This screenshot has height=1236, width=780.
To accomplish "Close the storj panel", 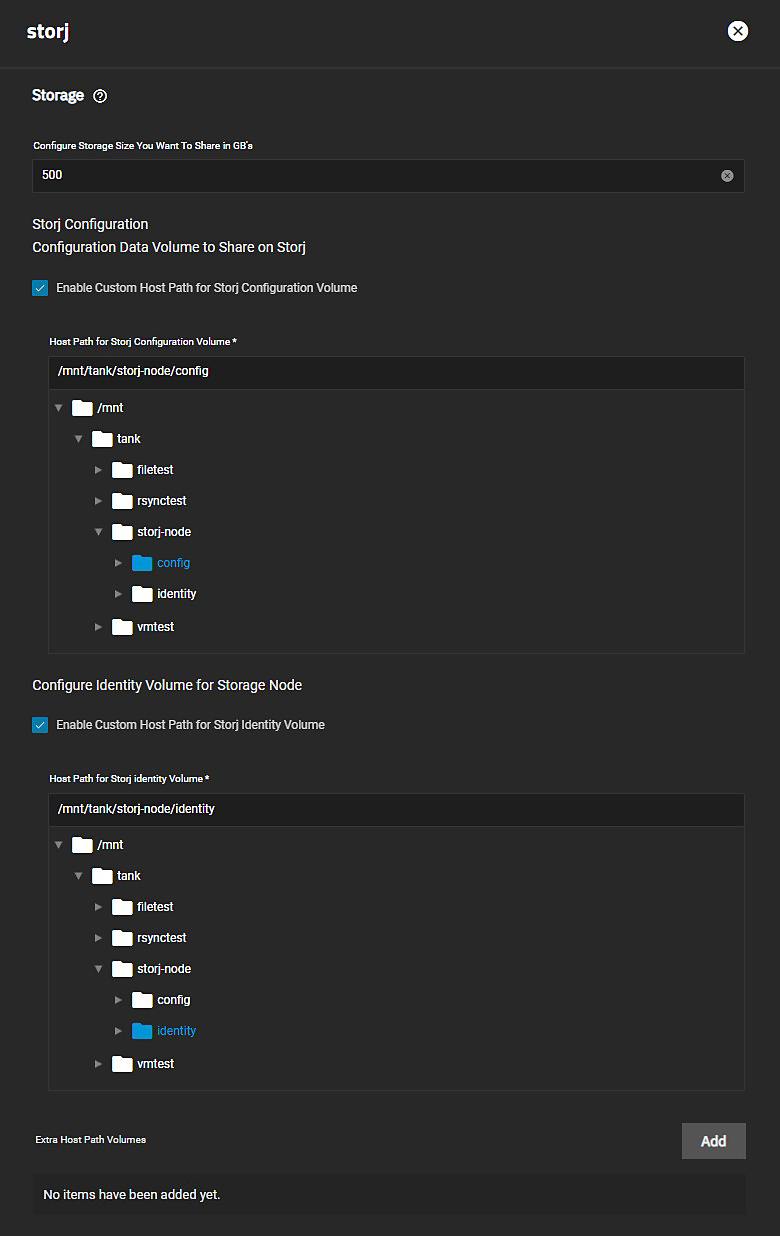I will tap(738, 31).
